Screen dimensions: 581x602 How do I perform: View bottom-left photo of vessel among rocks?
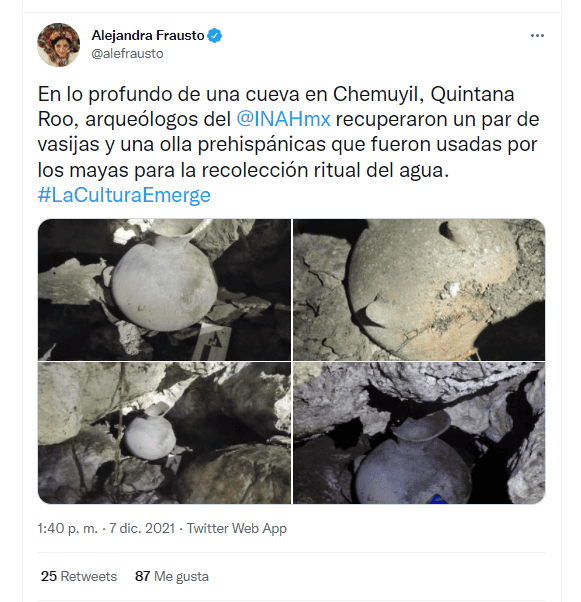(x=164, y=433)
